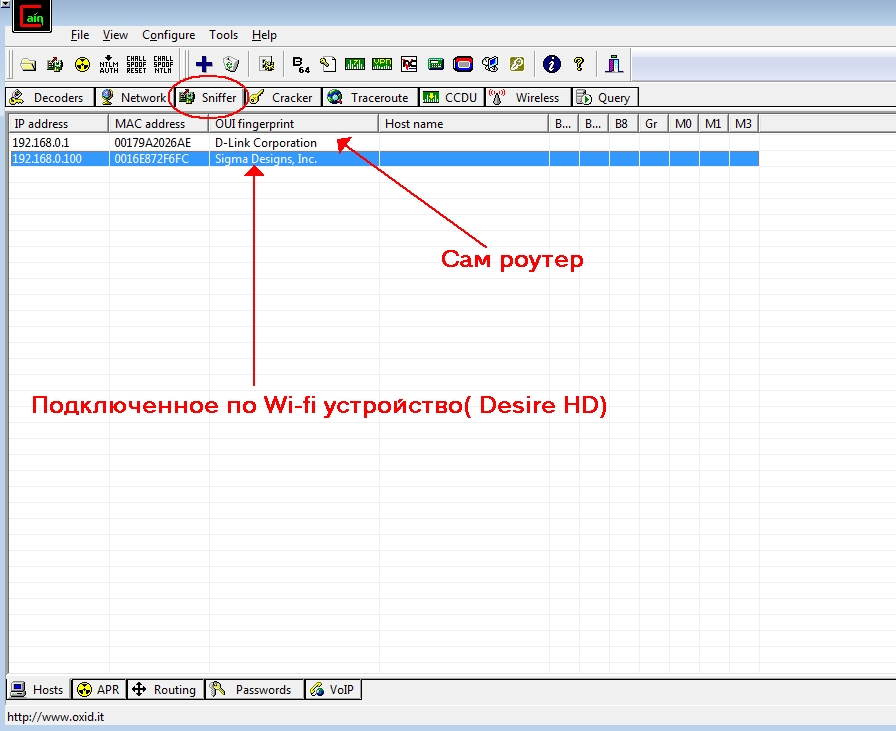Screen dimensions: 896x731
Task: Click the recycle bin Remove icon
Action: (x=231, y=64)
